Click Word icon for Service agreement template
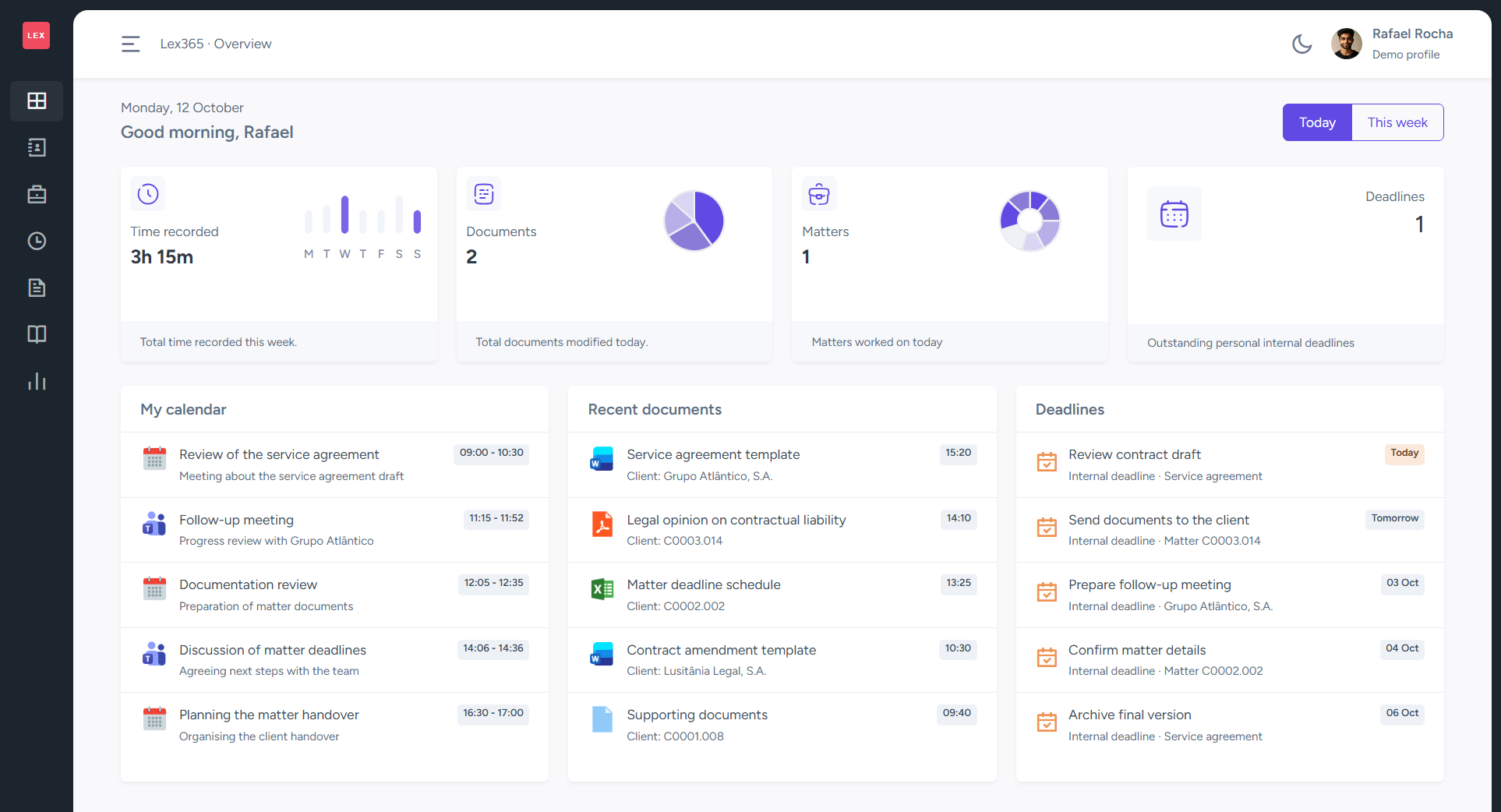Image resolution: width=1501 pixels, height=812 pixels. 602,458
